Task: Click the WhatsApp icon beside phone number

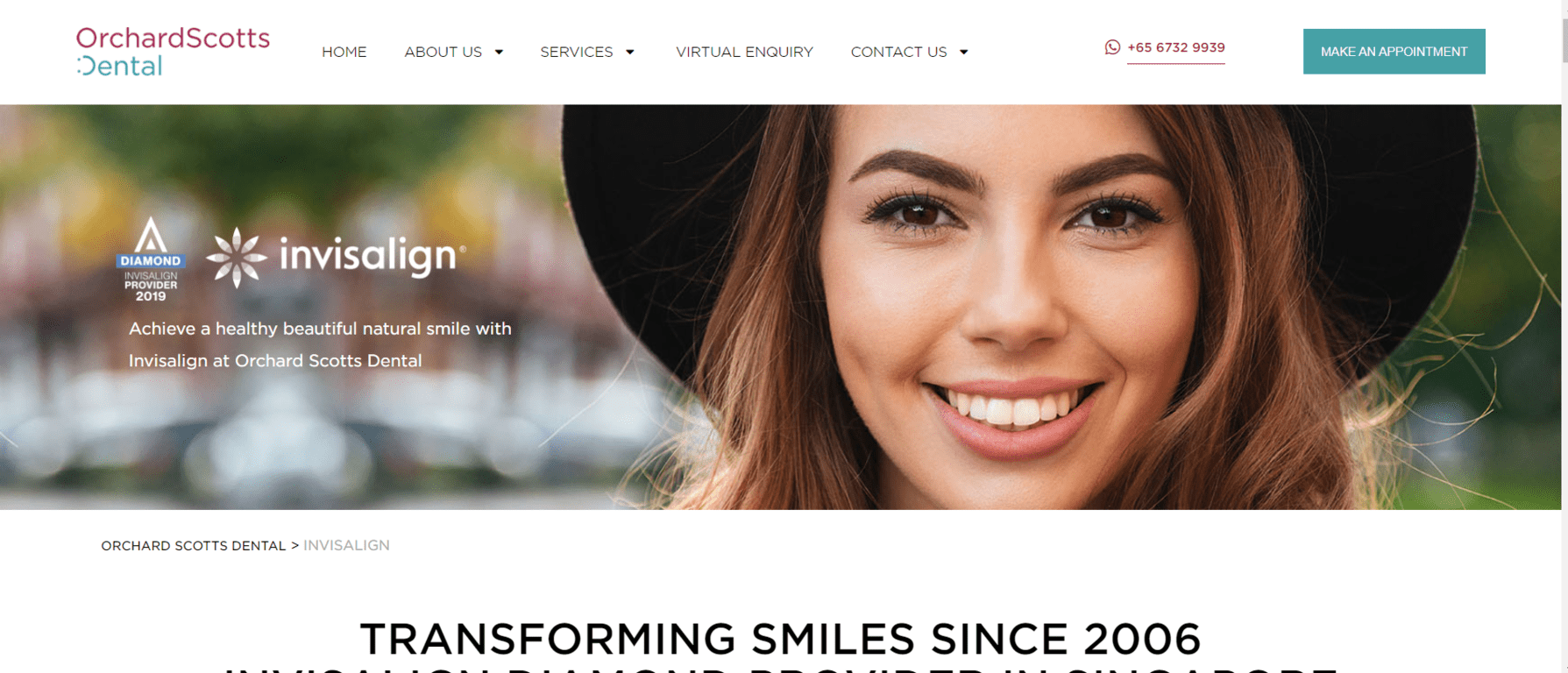Action: tap(1112, 47)
